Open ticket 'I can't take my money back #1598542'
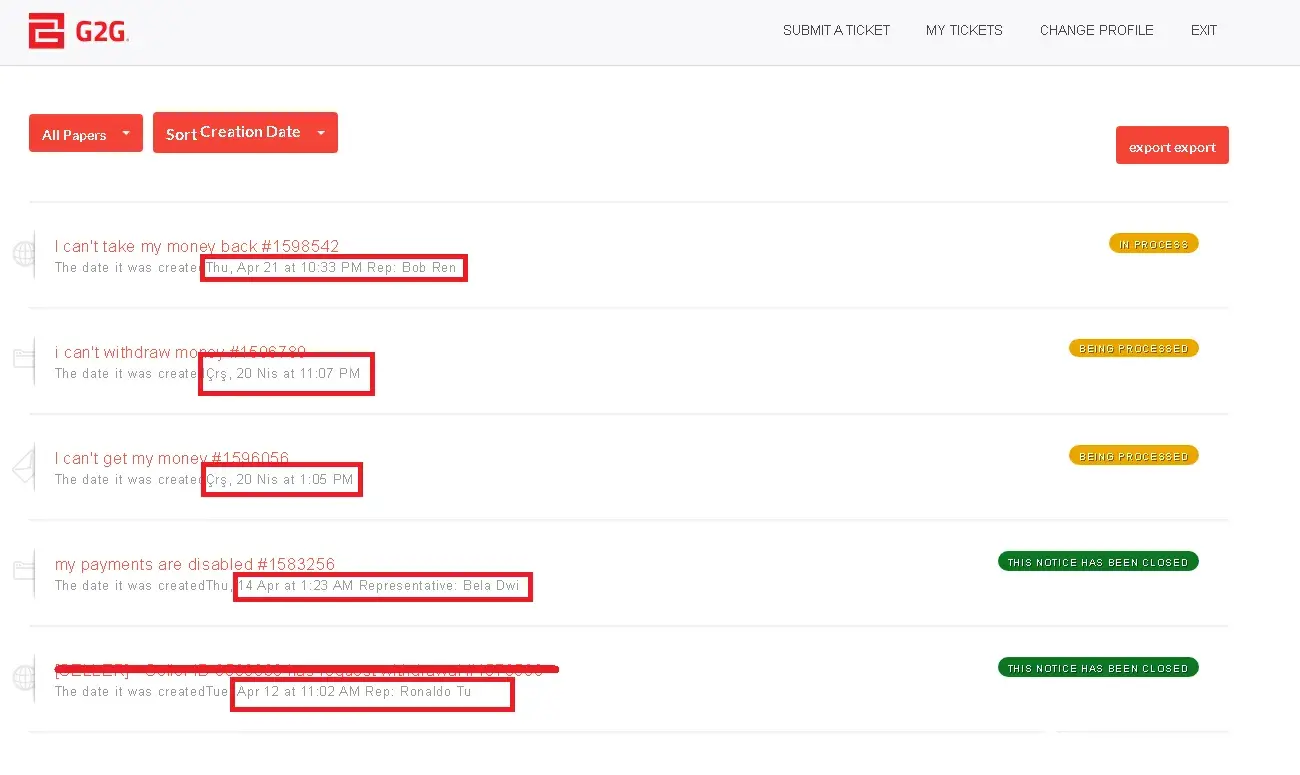The height and width of the screenshot is (775, 1300). [197, 246]
